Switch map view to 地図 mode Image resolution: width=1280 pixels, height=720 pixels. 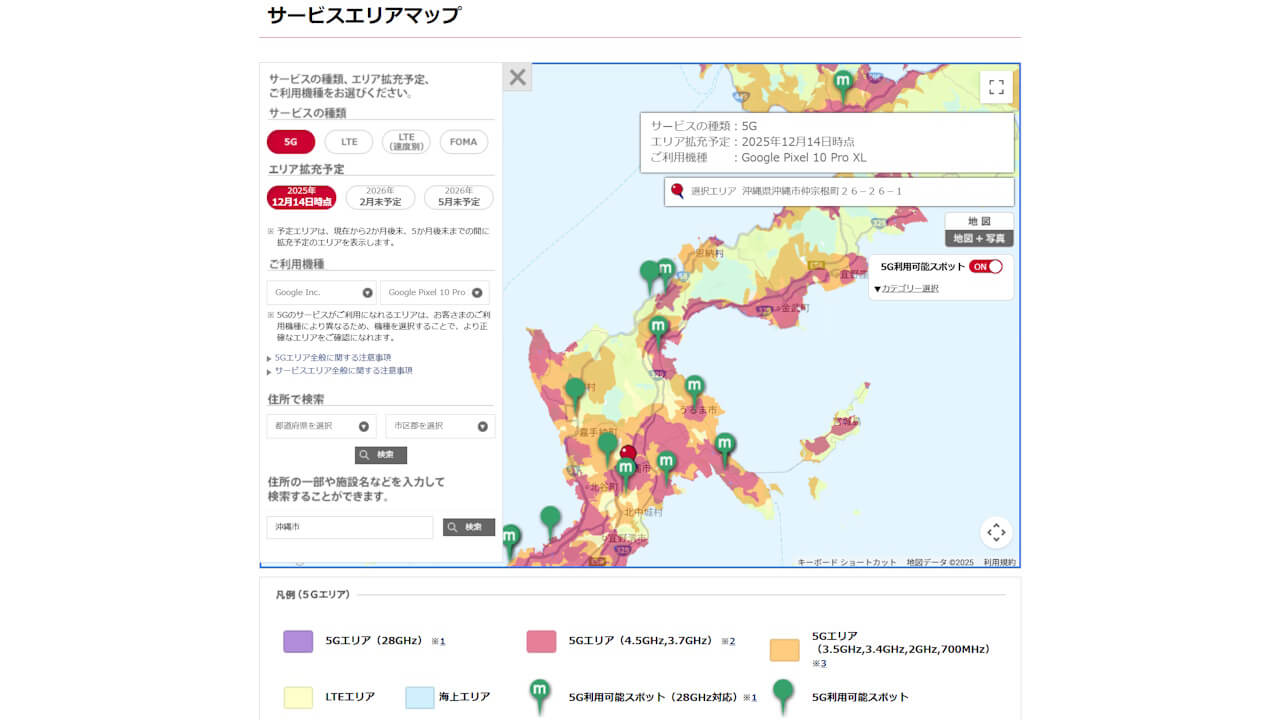click(x=981, y=219)
